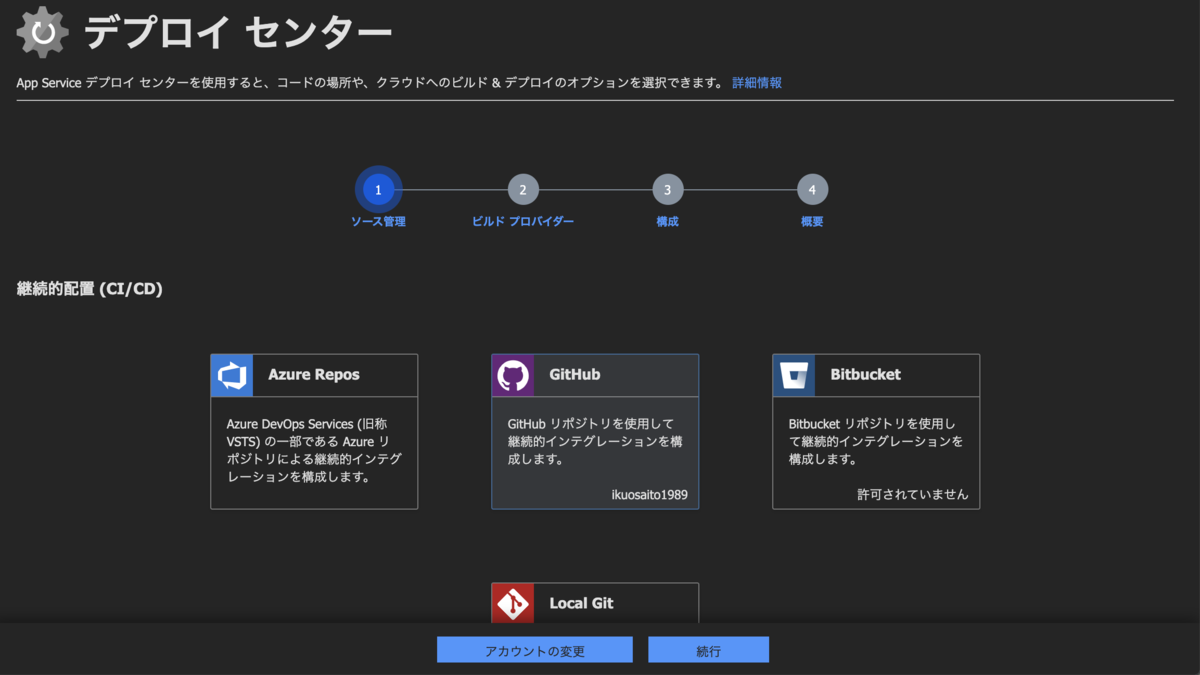Click the アカウントの変更 button
1200x675 pixels.
click(x=535, y=650)
